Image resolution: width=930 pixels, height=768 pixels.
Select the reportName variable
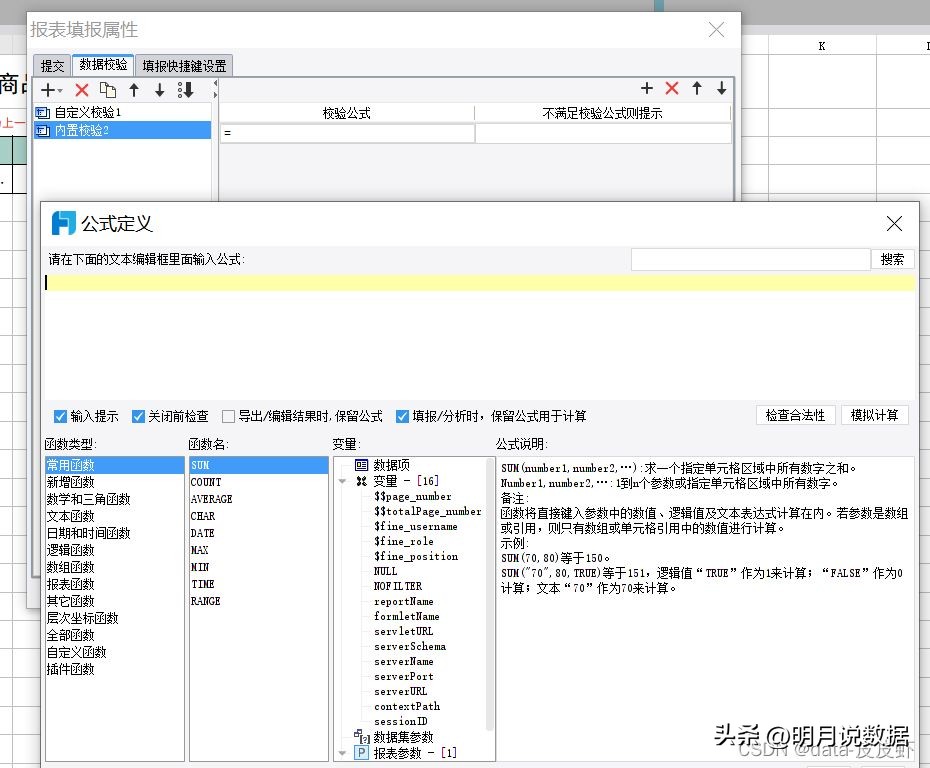pos(403,601)
